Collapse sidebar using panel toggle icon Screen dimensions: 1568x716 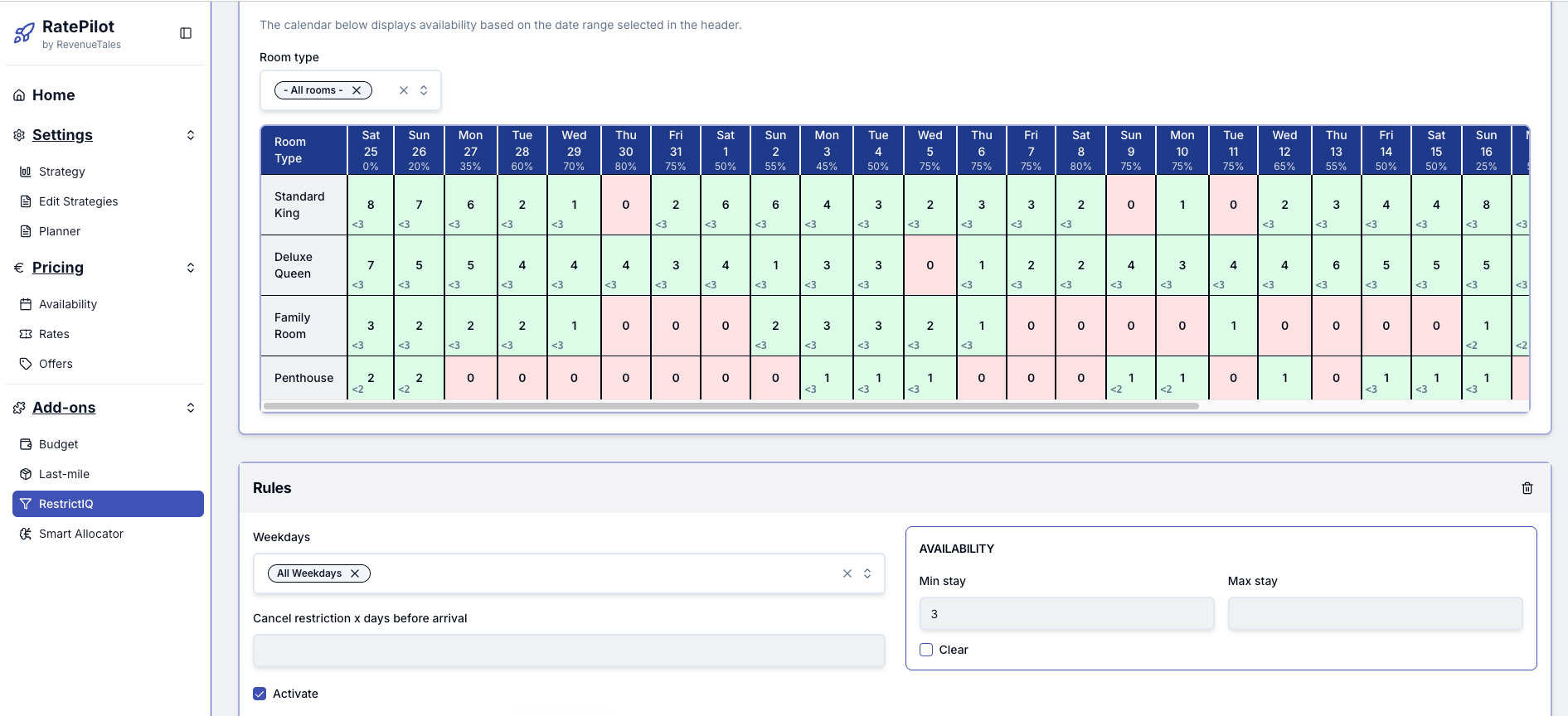tap(186, 33)
